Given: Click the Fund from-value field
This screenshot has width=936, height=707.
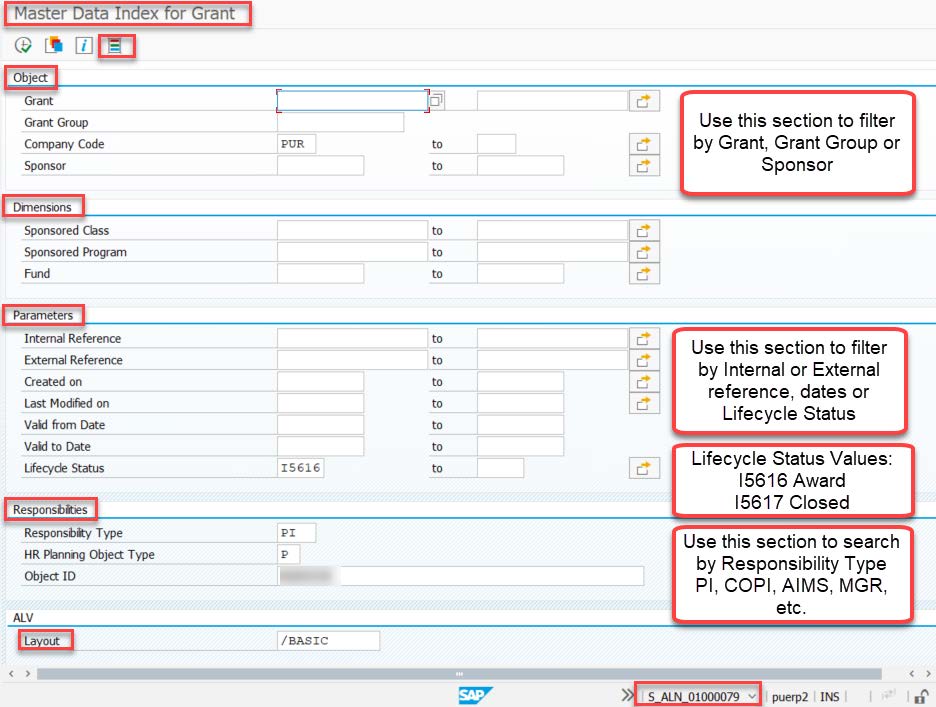Looking at the screenshot, I should [x=321, y=273].
